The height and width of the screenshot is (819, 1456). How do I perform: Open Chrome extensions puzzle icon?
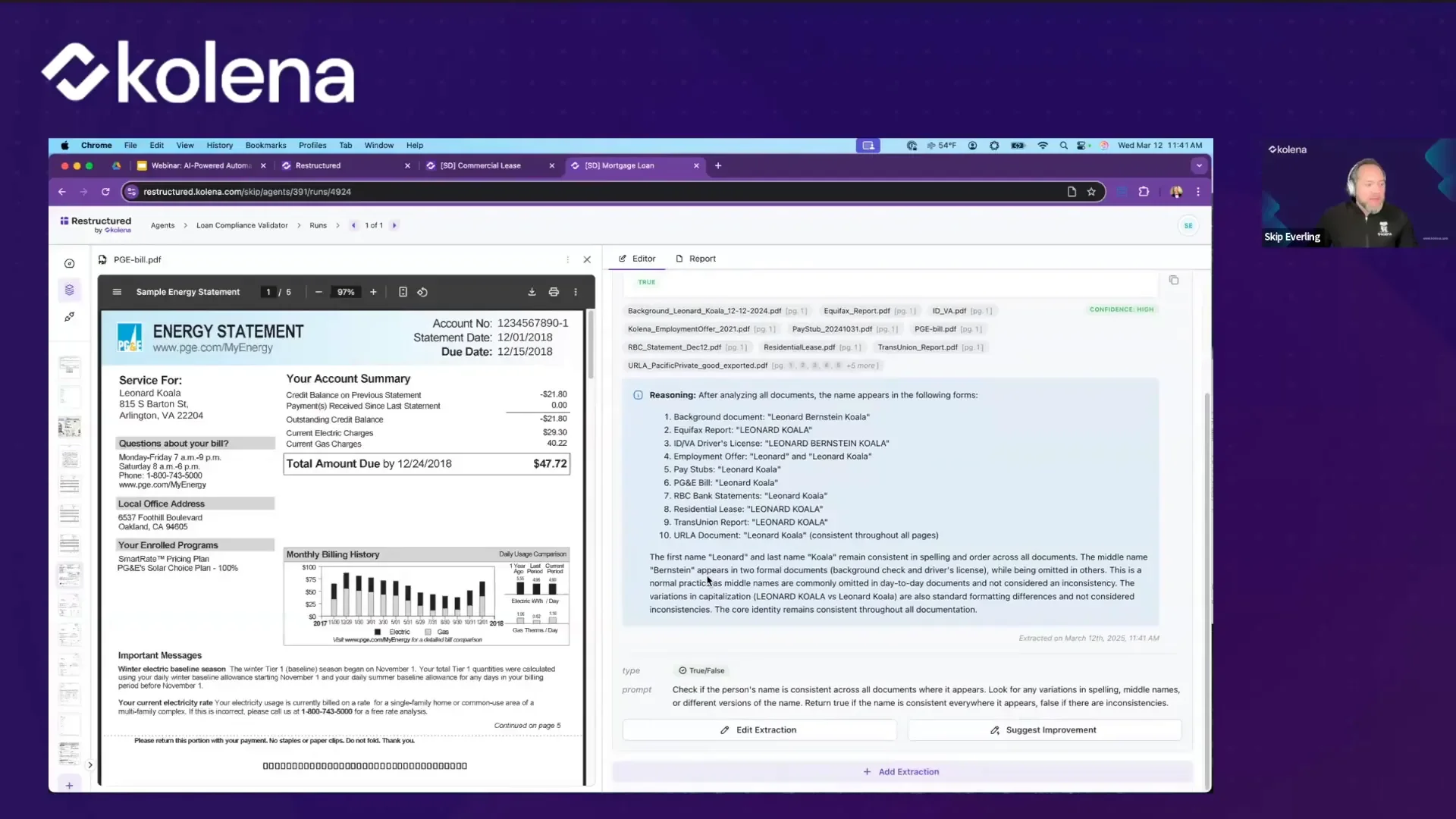1144,192
